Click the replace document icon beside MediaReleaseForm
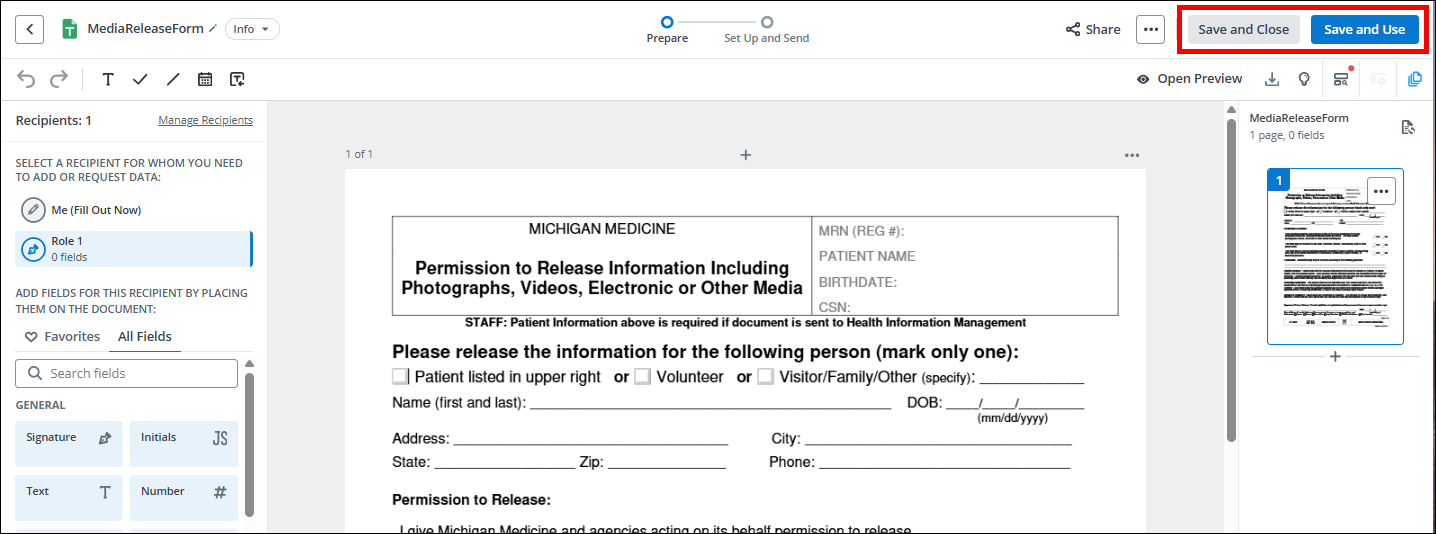The image size is (1436, 534). pos(1408,127)
